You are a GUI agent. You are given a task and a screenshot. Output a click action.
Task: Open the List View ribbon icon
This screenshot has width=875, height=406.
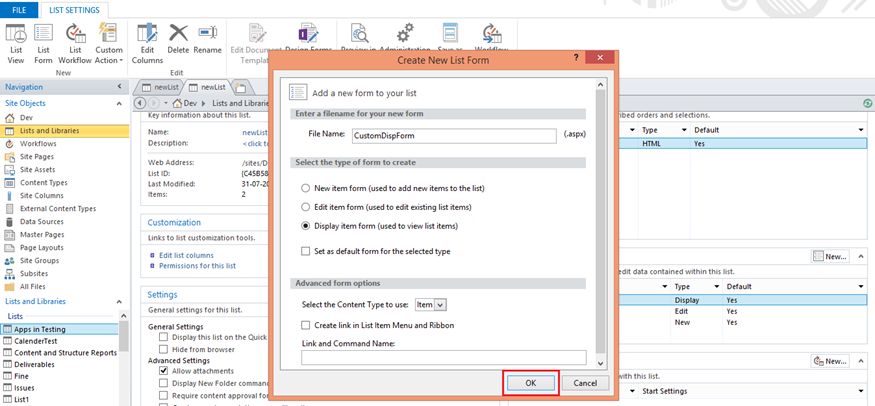(x=16, y=44)
